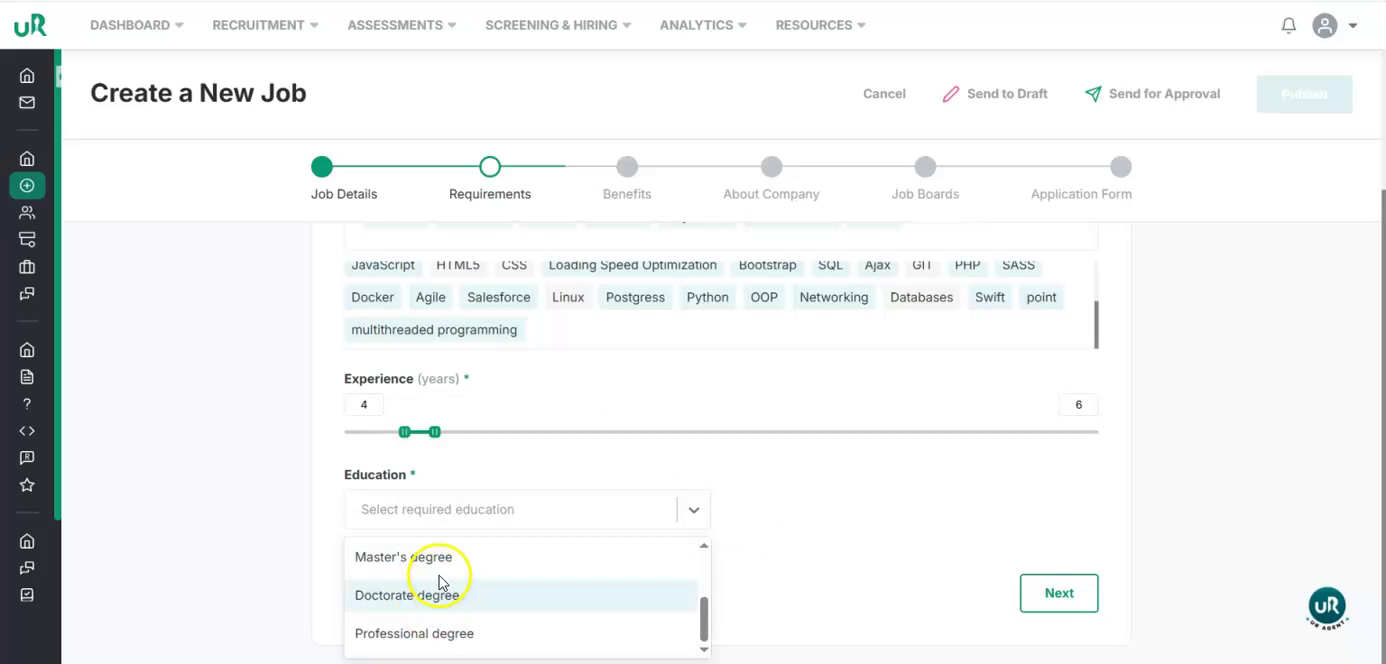
Task: Expand the Education dropdown arrow
Action: click(x=693, y=510)
